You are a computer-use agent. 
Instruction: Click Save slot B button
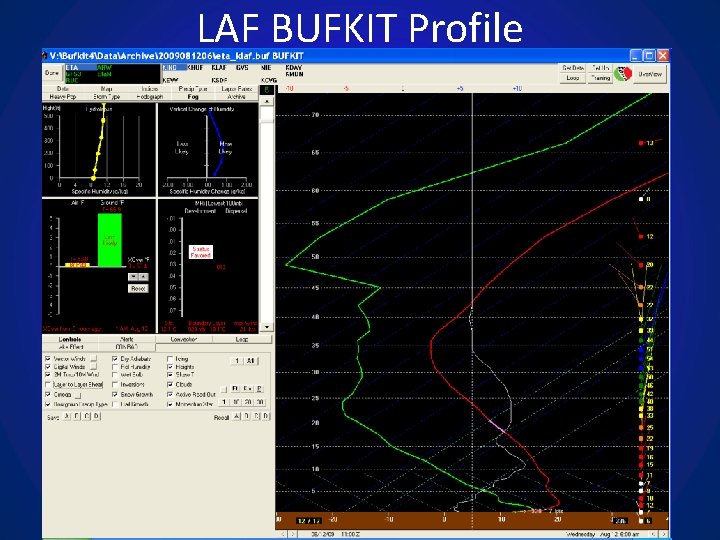(76, 416)
